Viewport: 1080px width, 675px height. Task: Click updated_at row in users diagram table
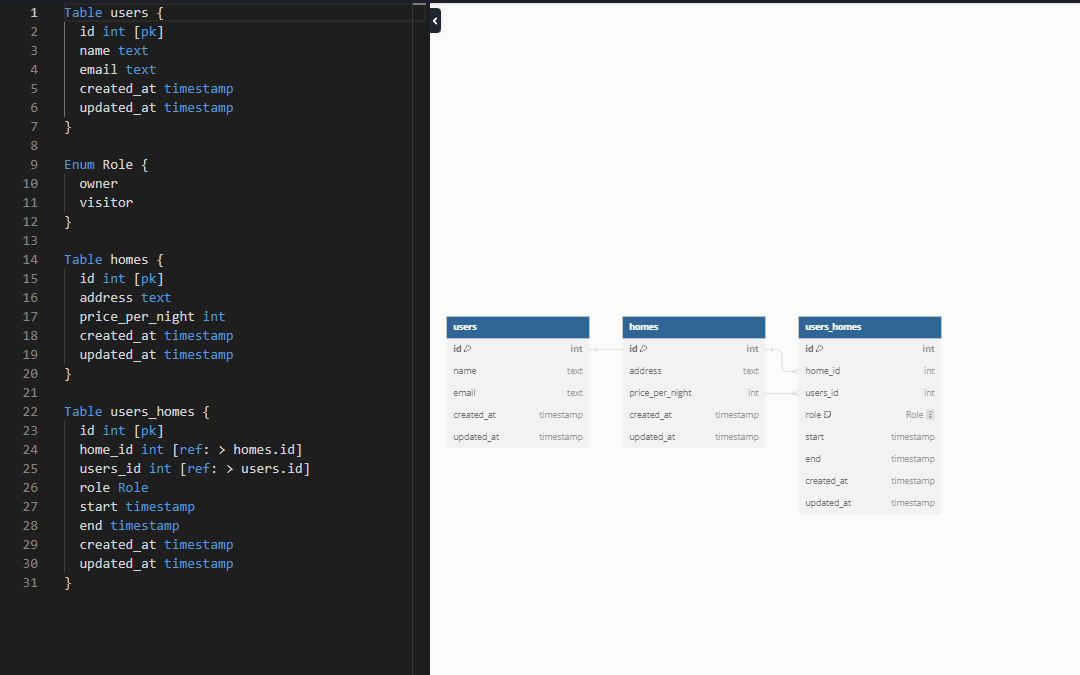(518, 437)
